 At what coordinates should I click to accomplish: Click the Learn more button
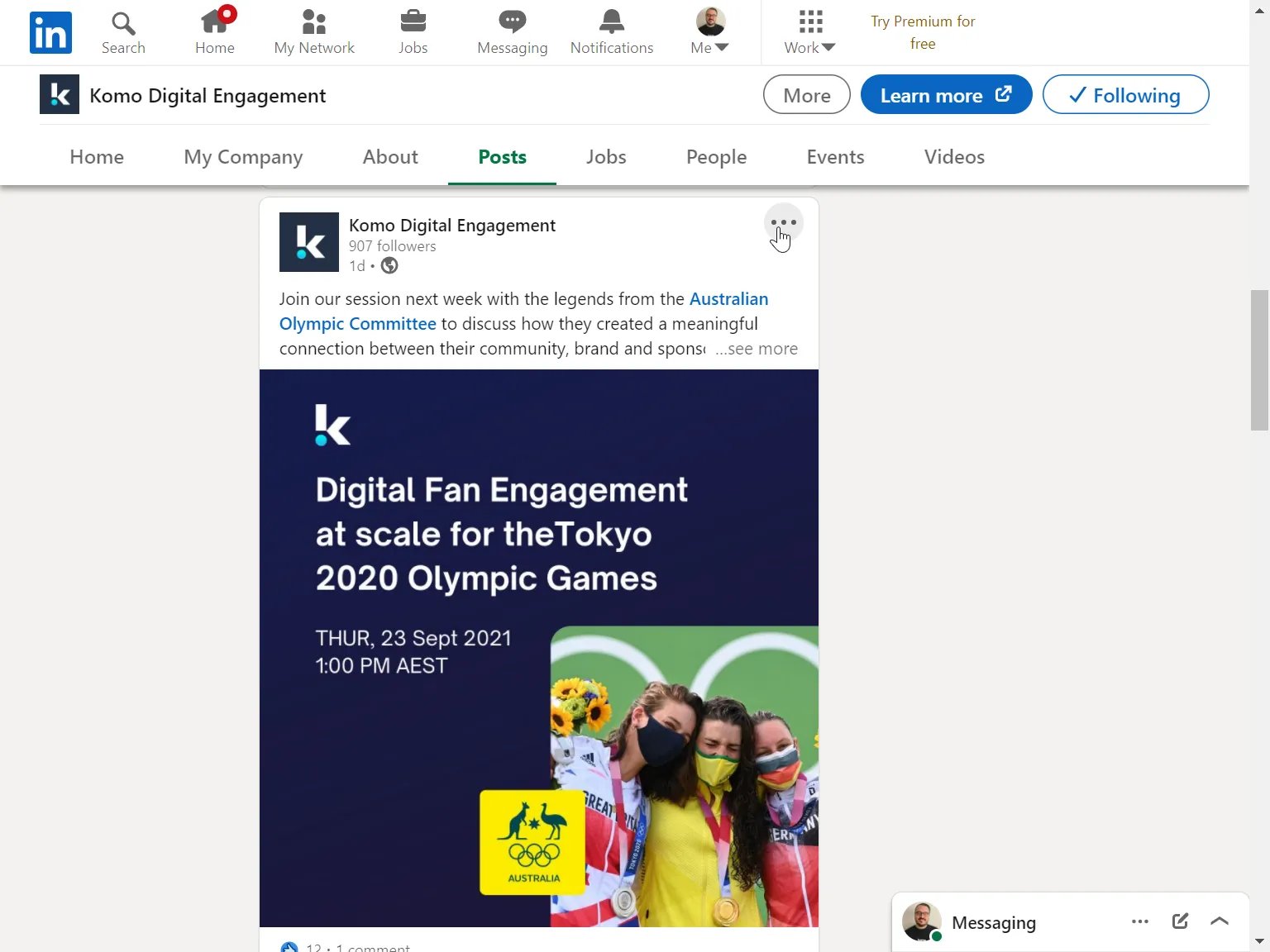coord(946,94)
